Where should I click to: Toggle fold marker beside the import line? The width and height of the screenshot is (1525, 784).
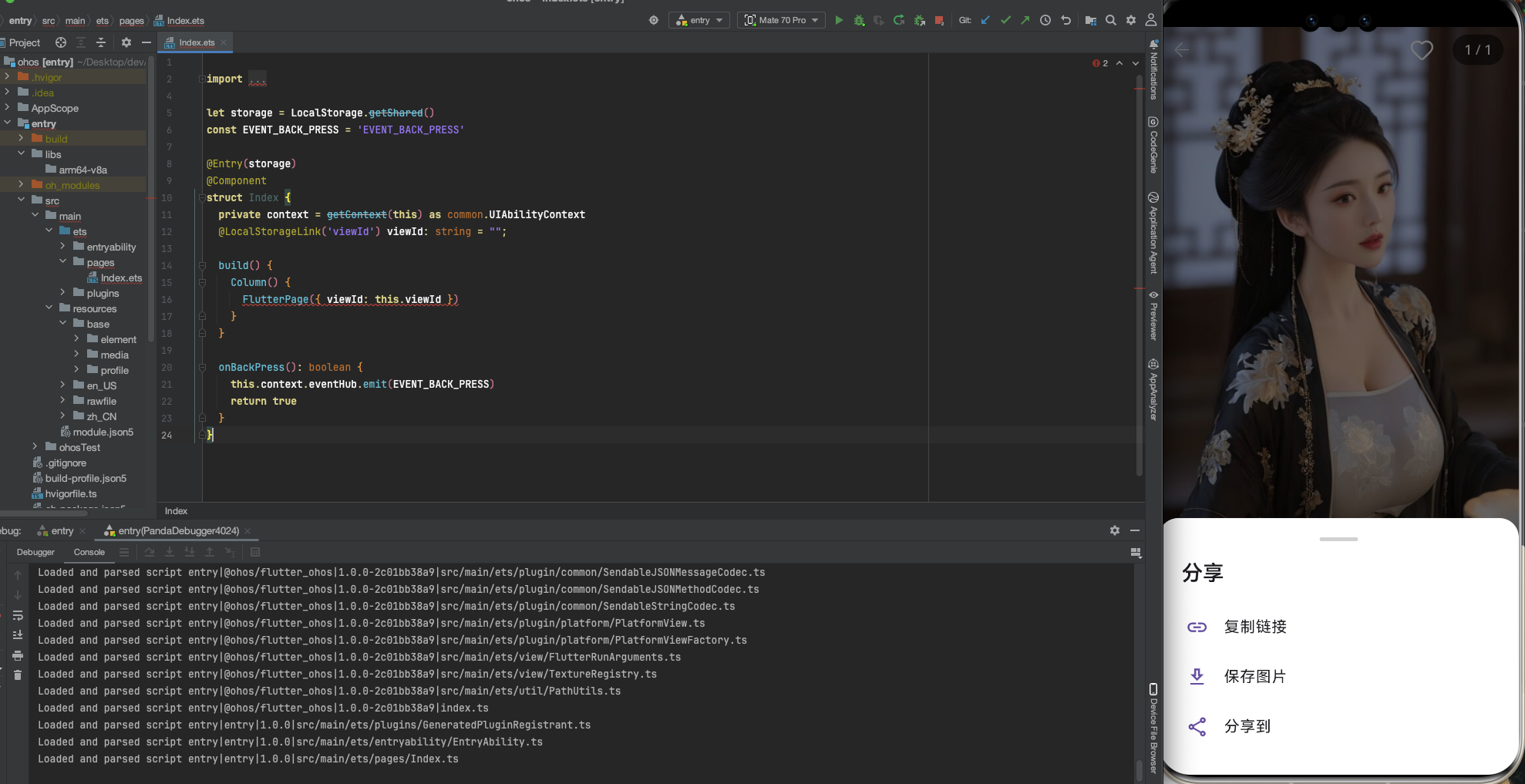point(202,79)
